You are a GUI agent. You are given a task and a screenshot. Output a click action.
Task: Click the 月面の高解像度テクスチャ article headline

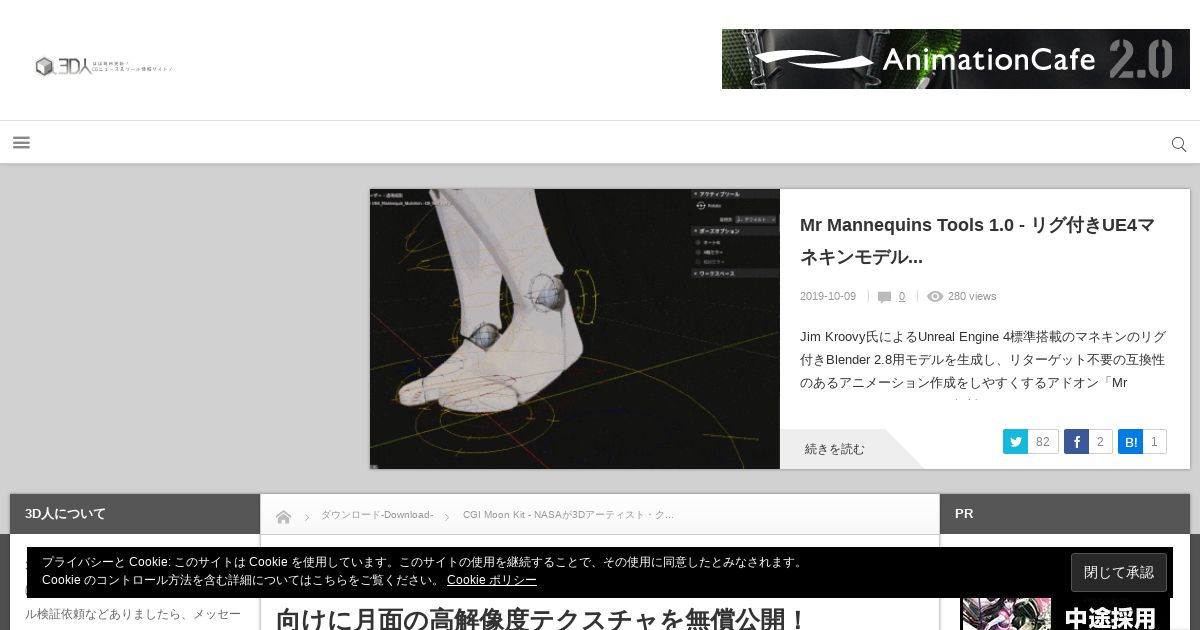tap(541, 619)
